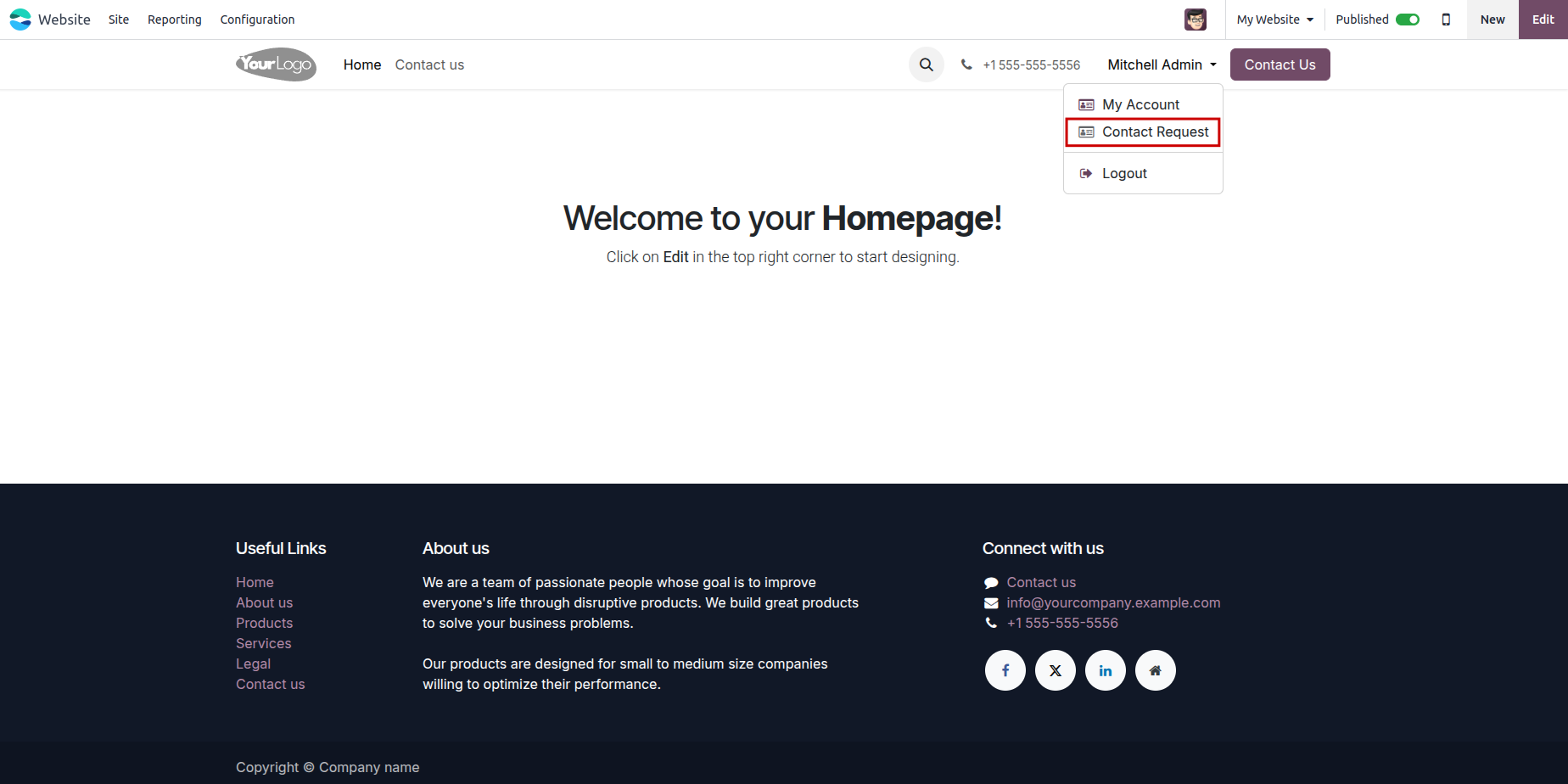The width and height of the screenshot is (1568, 784).
Task: Click the envelope icon in footer
Action: point(991,603)
